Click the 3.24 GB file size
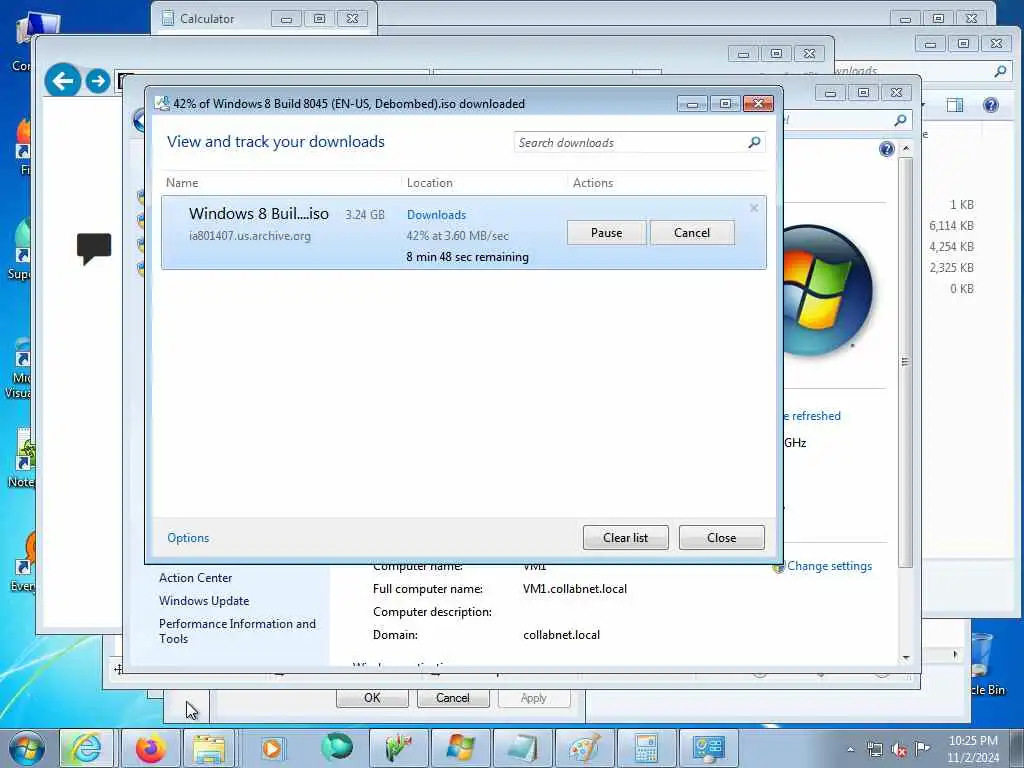1024x768 pixels. 364,215
